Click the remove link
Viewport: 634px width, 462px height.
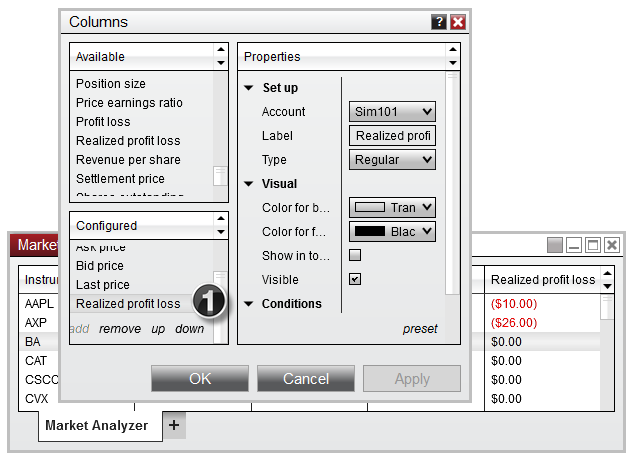(x=120, y=329)
